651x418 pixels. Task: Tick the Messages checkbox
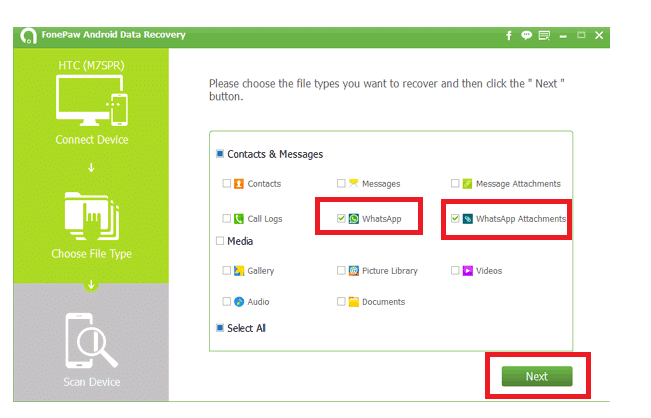pos(341,183)
